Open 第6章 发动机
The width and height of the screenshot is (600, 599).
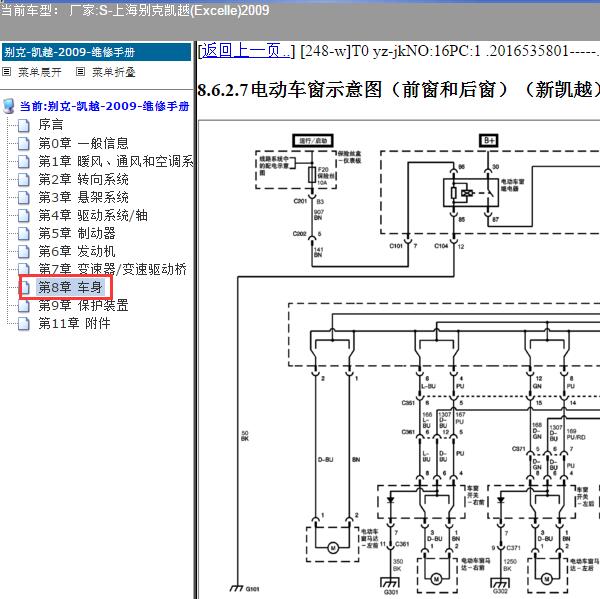click(x=77, y=251)
